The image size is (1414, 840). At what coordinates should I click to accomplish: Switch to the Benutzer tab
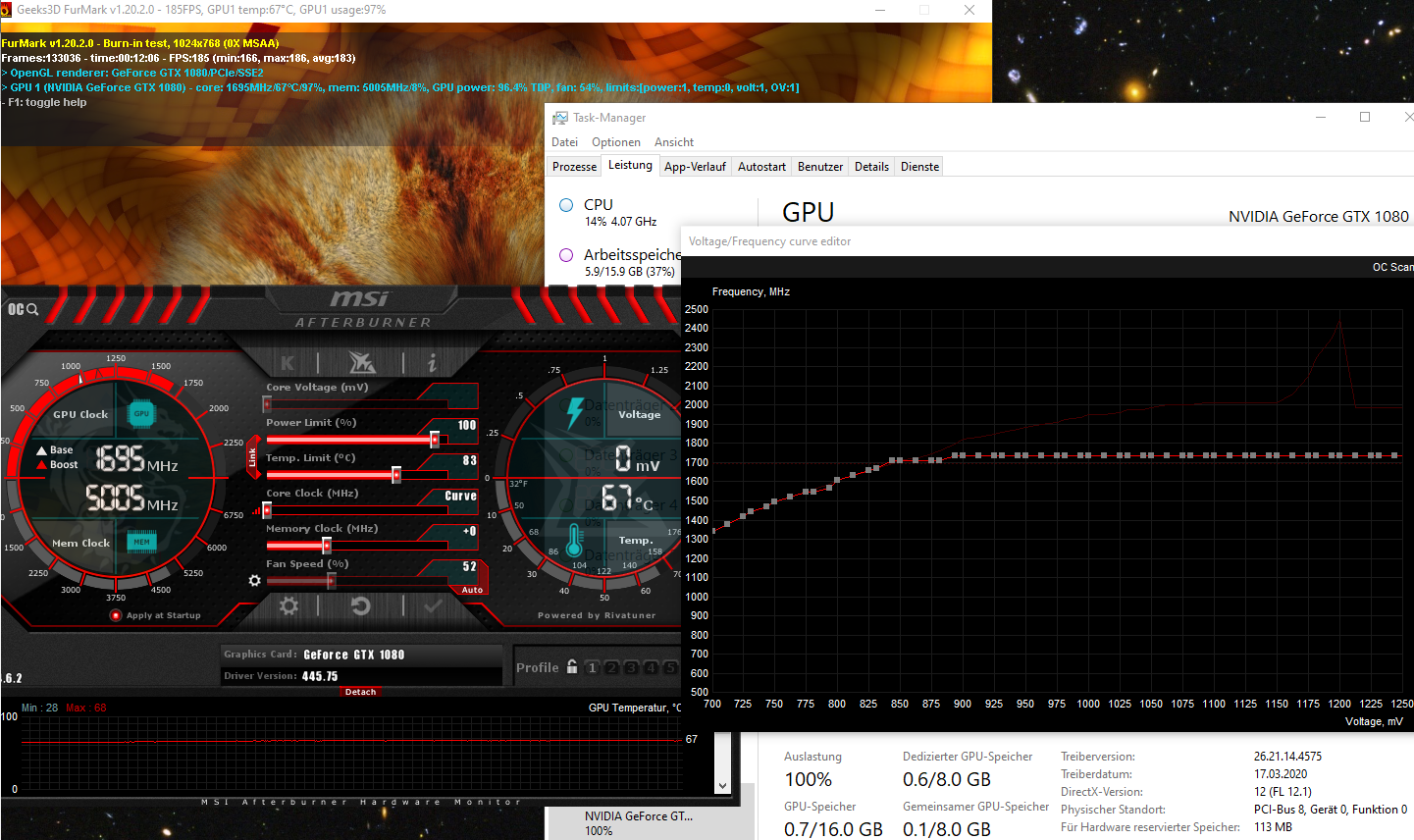click(x=820, y=167)
